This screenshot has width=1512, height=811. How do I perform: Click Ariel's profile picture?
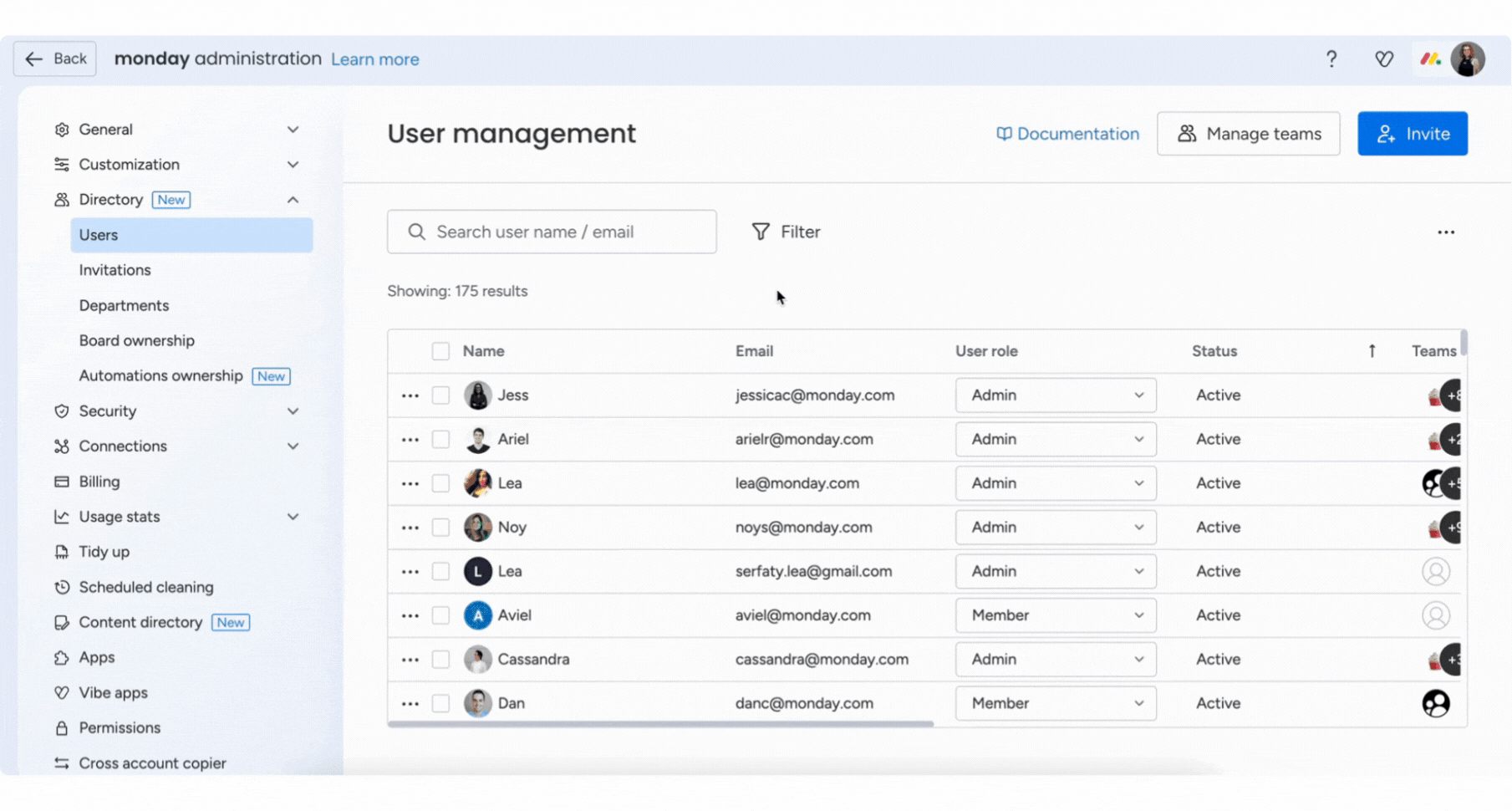[477, 440]
